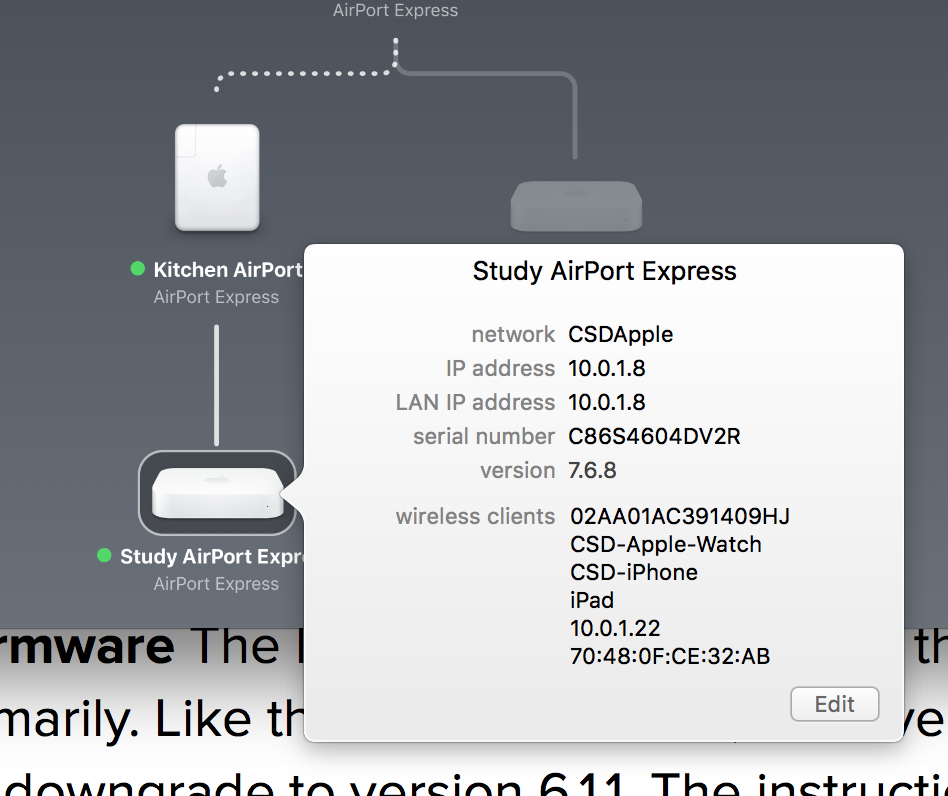948x796 pixels.
Task: Select the Study AirPort Express device icon
Action: point(217,492)
